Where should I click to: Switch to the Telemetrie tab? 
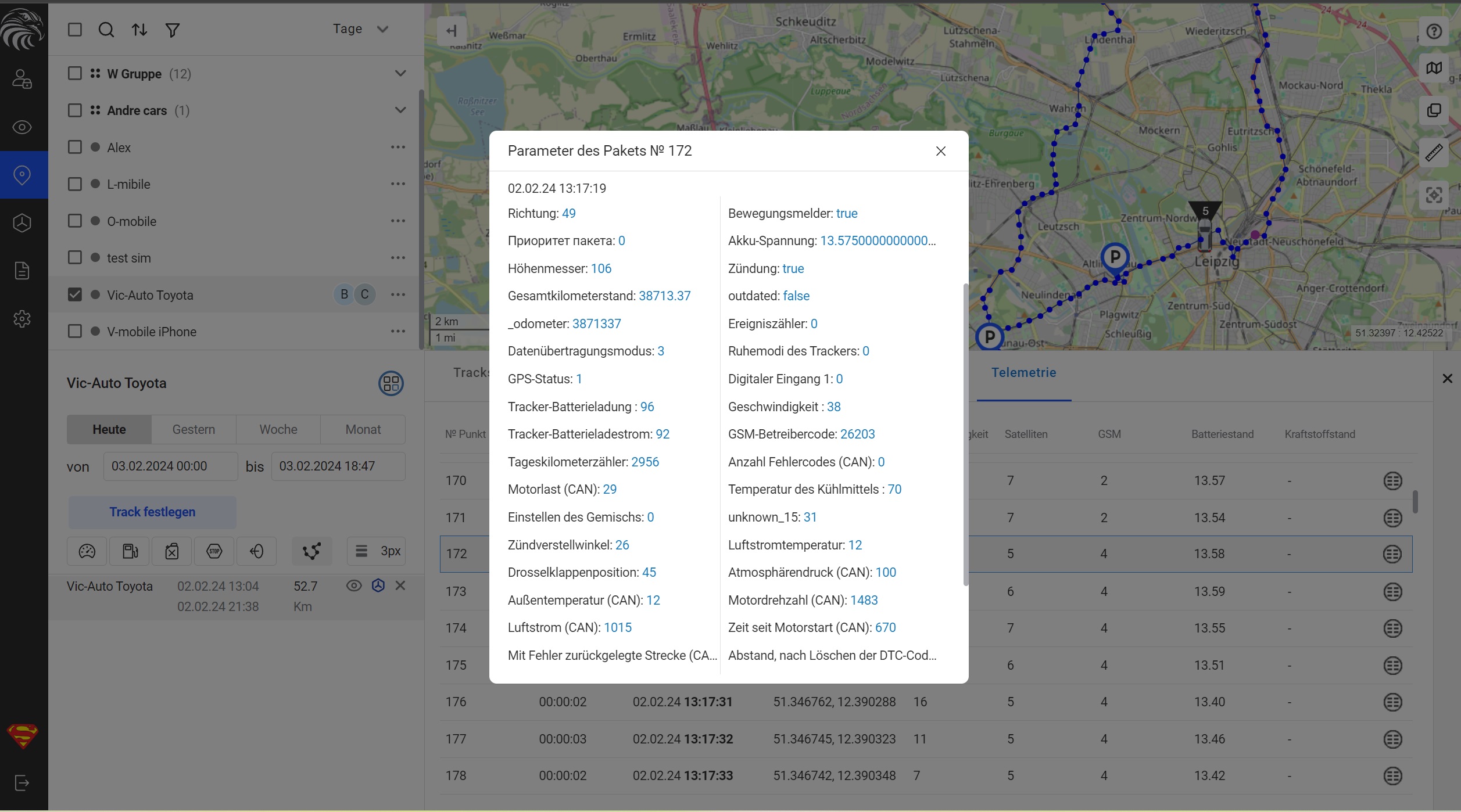pyautogui.click(x=1024, y=373)
